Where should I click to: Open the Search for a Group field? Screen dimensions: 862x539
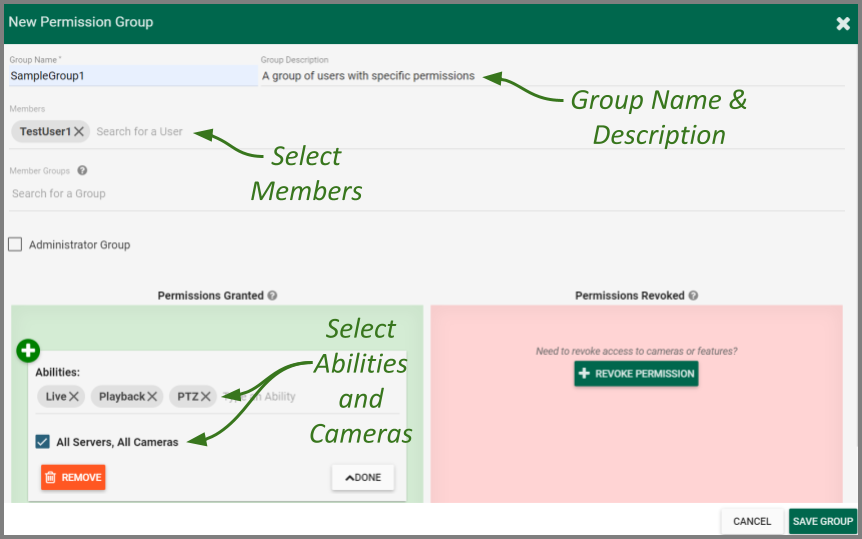coord(59,194)
